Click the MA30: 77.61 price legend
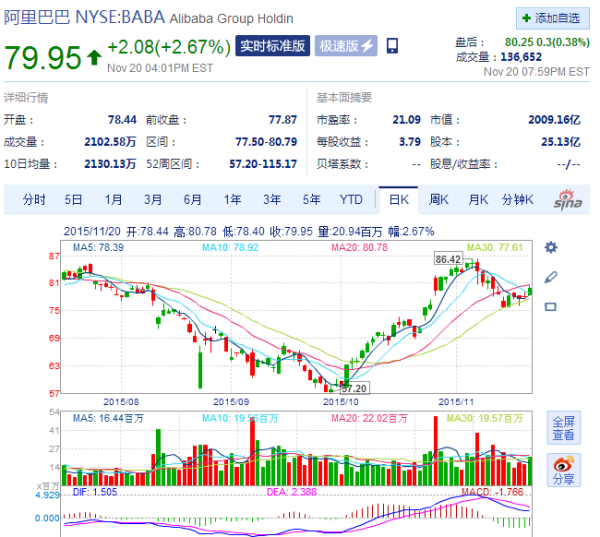The width and height of the screenshot is (600, 537). pos(495,247)
